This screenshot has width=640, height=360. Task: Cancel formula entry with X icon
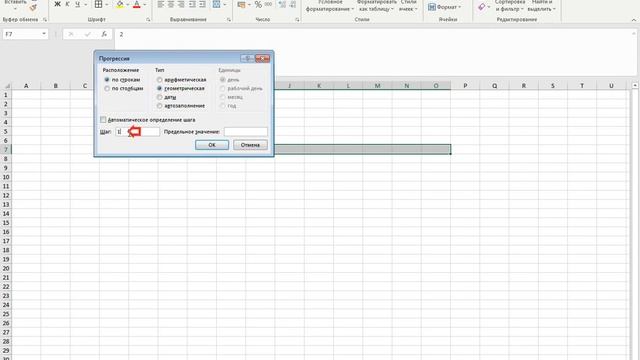pos(71,34)
